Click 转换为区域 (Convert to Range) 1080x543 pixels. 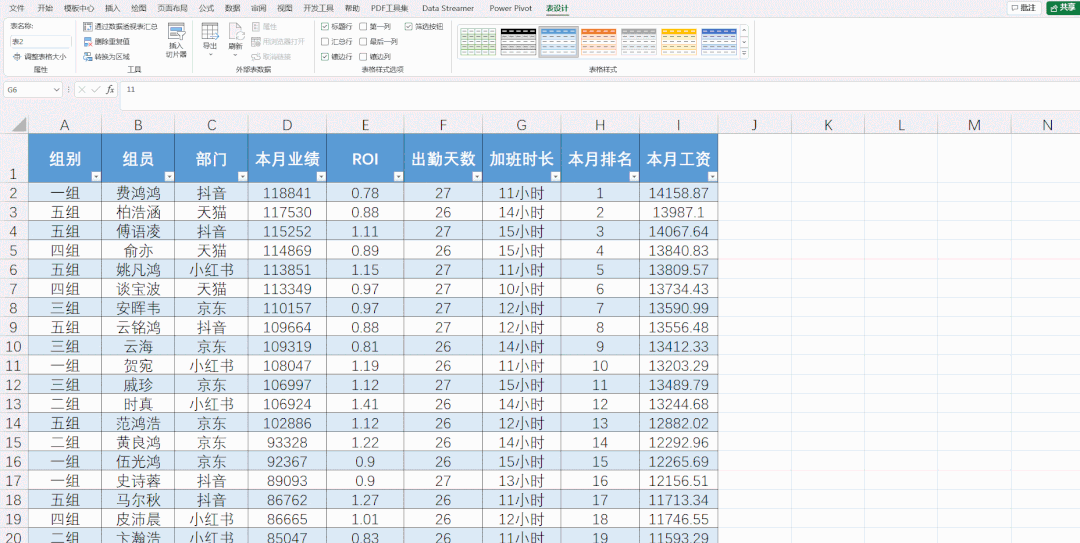(x=107, y=57)
